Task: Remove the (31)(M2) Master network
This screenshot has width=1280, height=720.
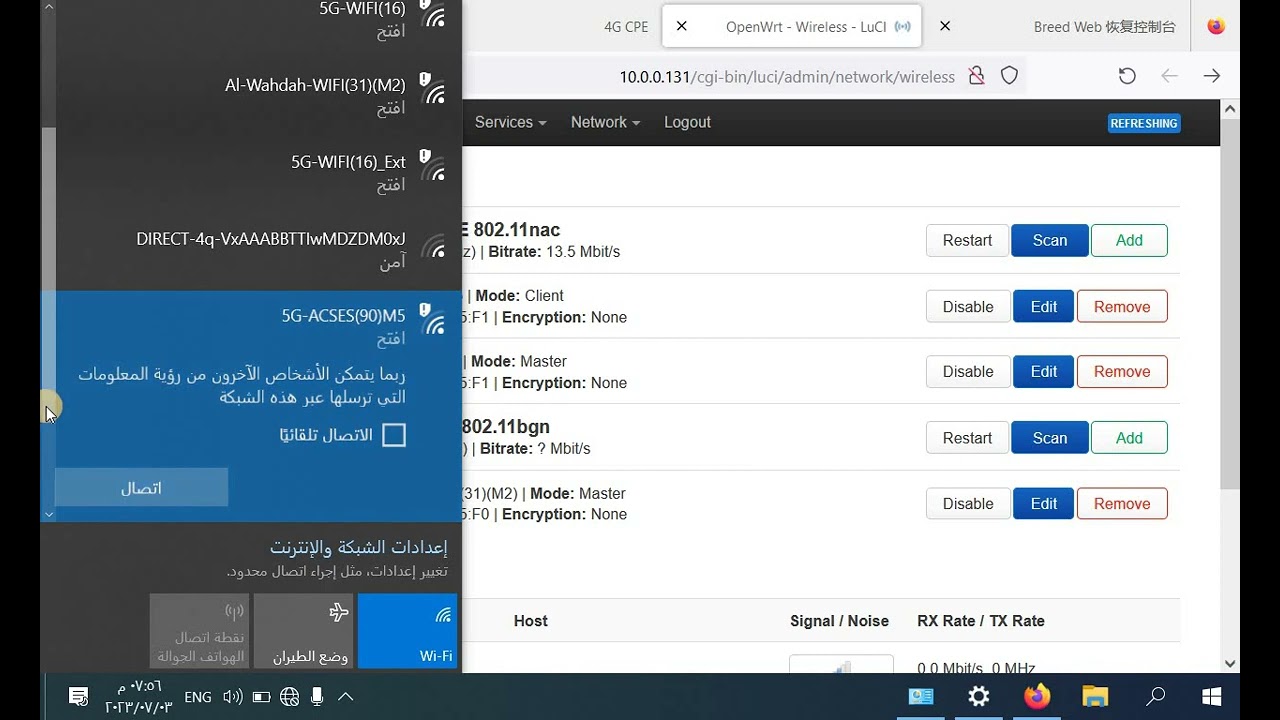Action: click(1122, 504)
